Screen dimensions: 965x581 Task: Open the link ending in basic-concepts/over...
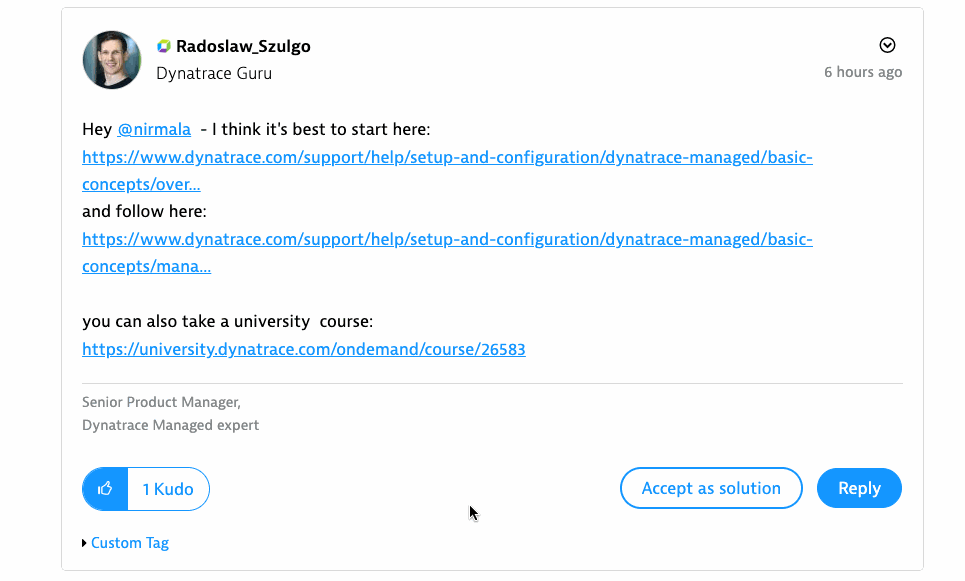pos(447,158)
